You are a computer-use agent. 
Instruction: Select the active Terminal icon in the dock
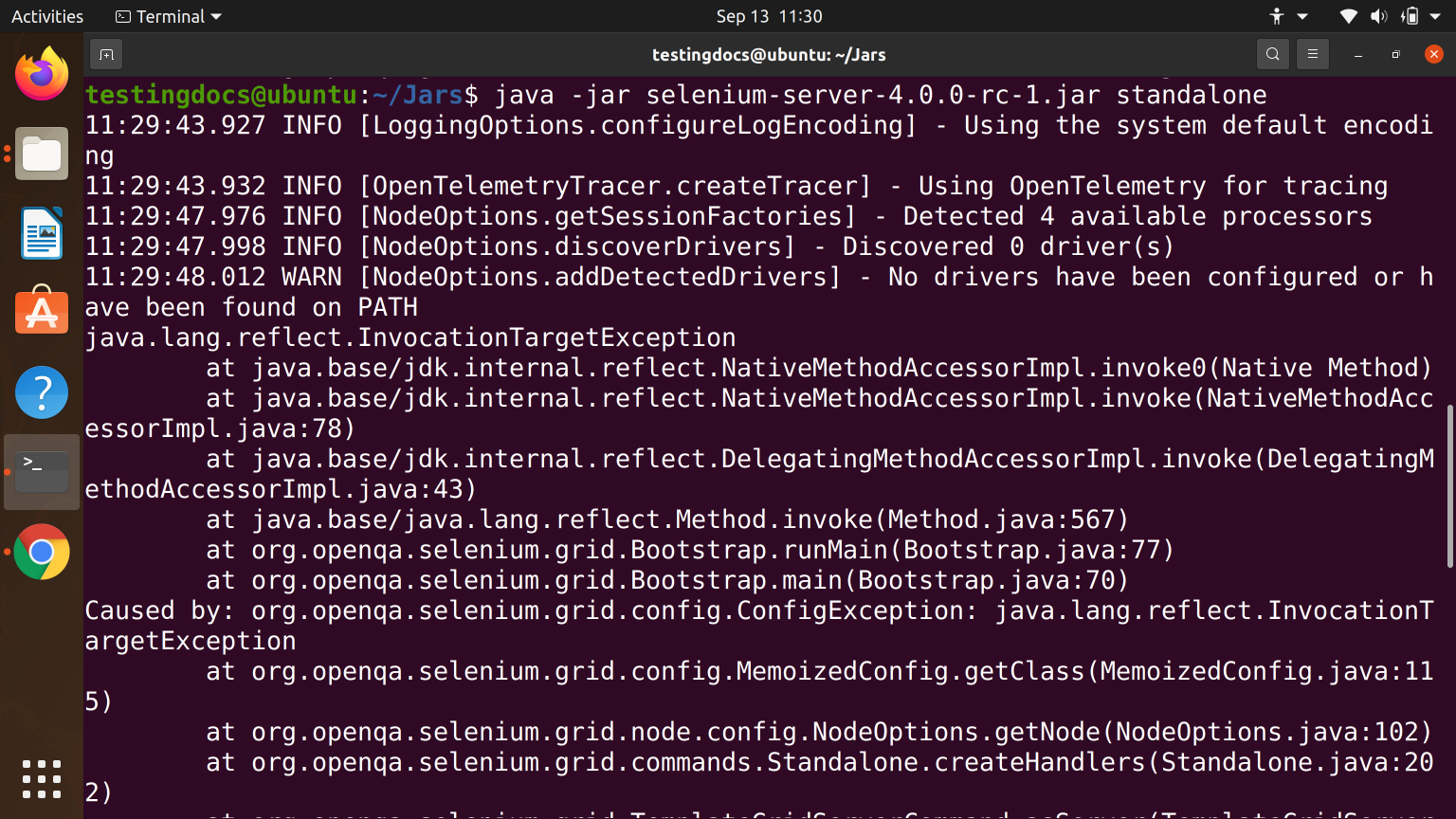pos(42,469)
